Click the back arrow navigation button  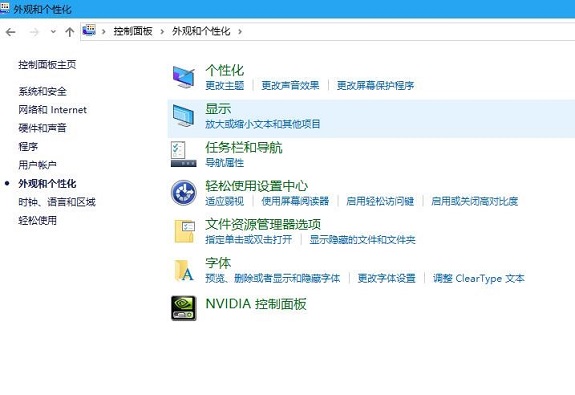tap(11, 32)
